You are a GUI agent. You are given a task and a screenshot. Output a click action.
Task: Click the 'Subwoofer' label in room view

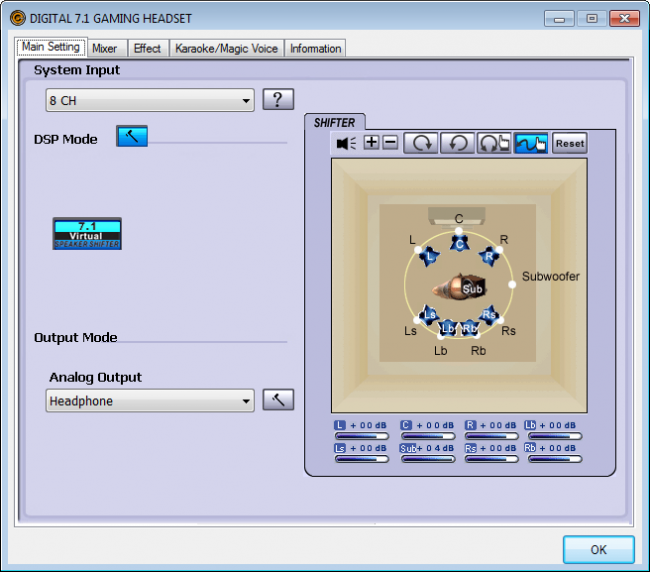coord(551,276)
